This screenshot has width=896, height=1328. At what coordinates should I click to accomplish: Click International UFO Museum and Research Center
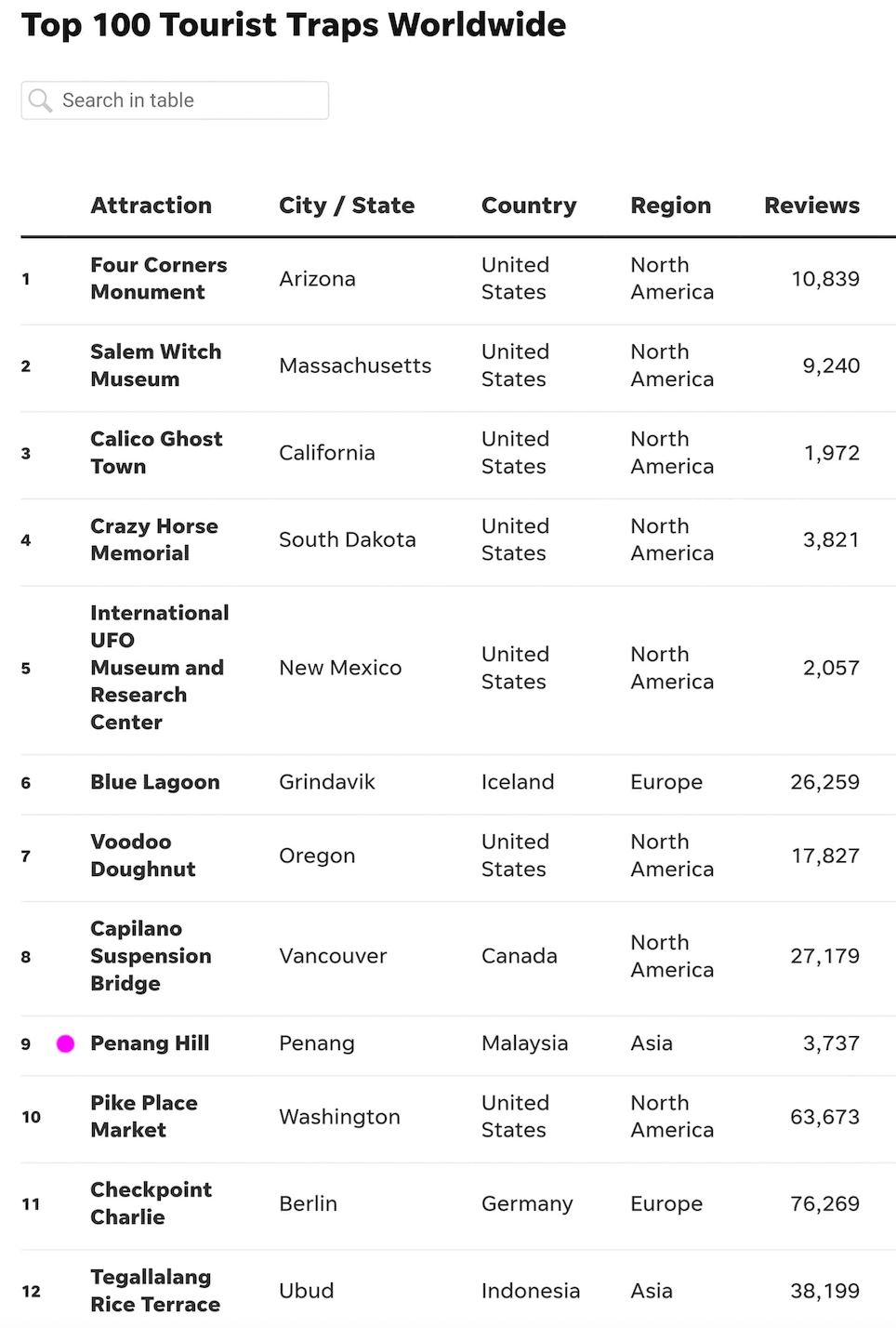[x=159, y=668]
